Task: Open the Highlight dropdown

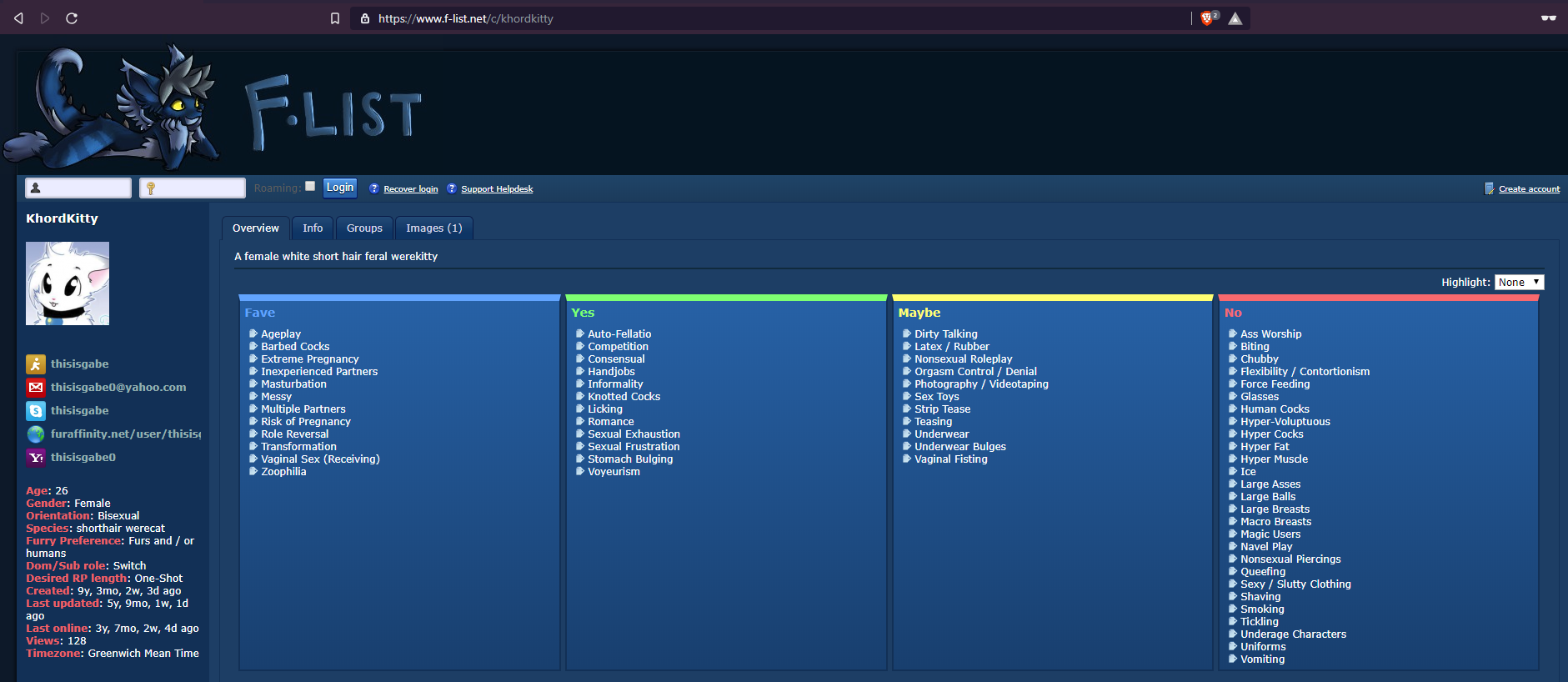Action: point(1519,283)
